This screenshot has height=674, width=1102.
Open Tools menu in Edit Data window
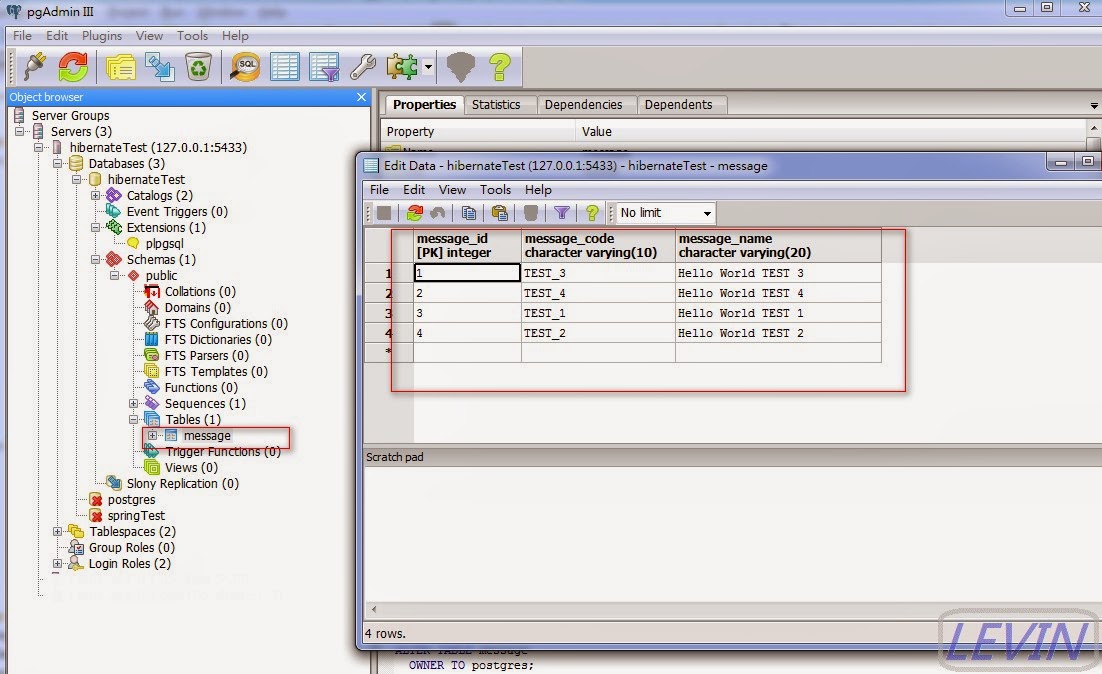pos(495,190)
